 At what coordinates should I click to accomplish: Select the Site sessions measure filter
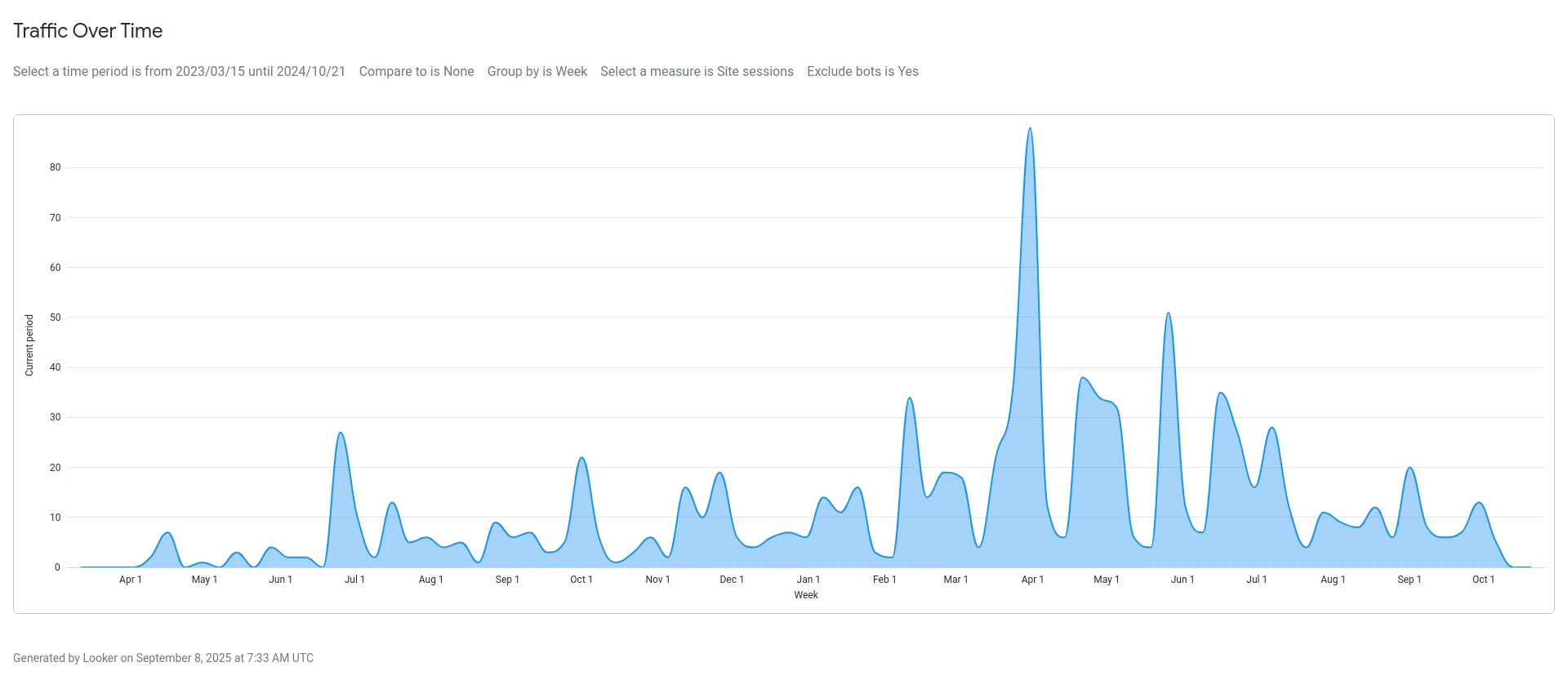point(697,72)
